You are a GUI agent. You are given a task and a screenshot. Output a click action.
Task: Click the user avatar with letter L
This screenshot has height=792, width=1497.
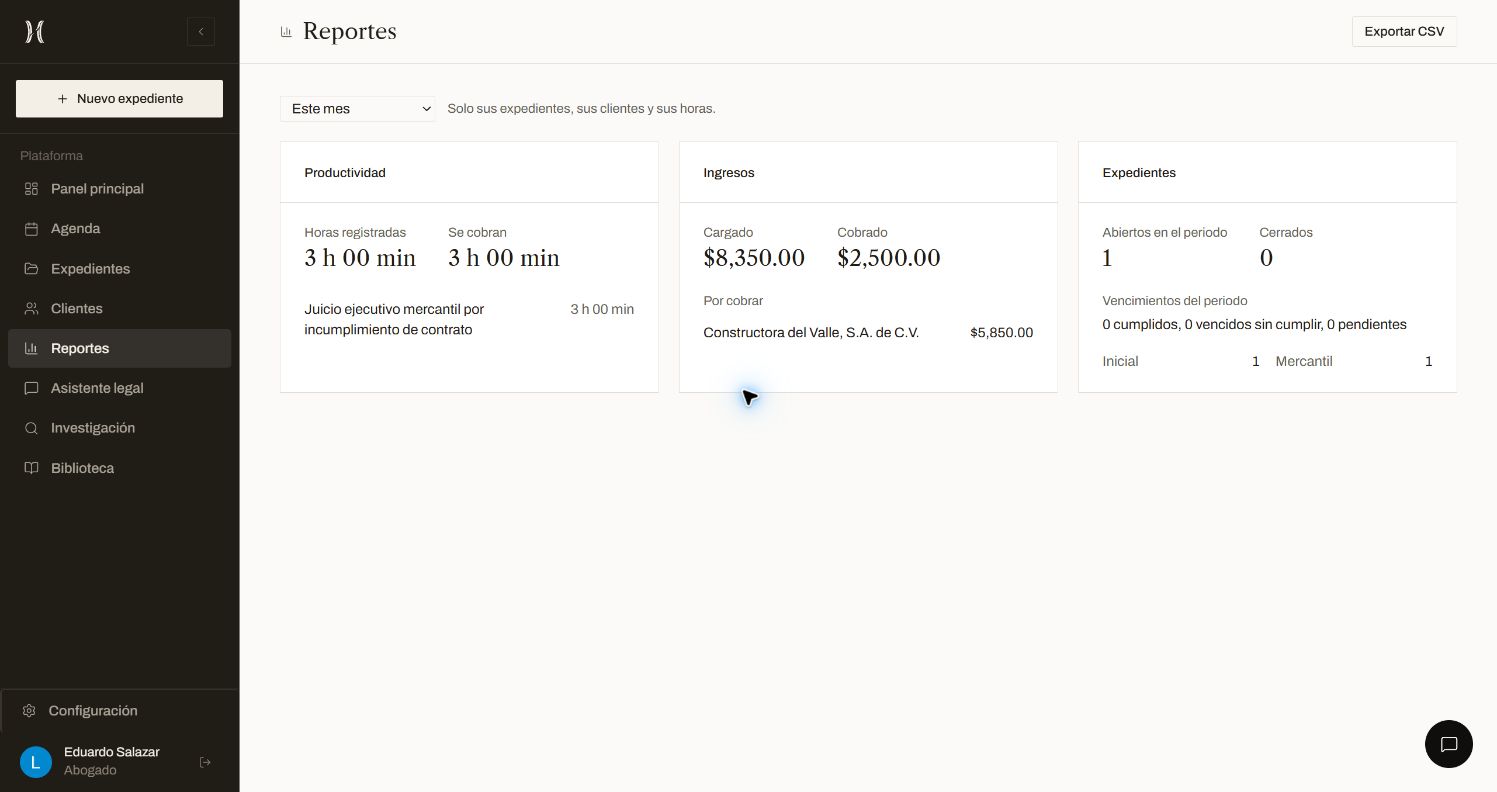click(36, 762)
